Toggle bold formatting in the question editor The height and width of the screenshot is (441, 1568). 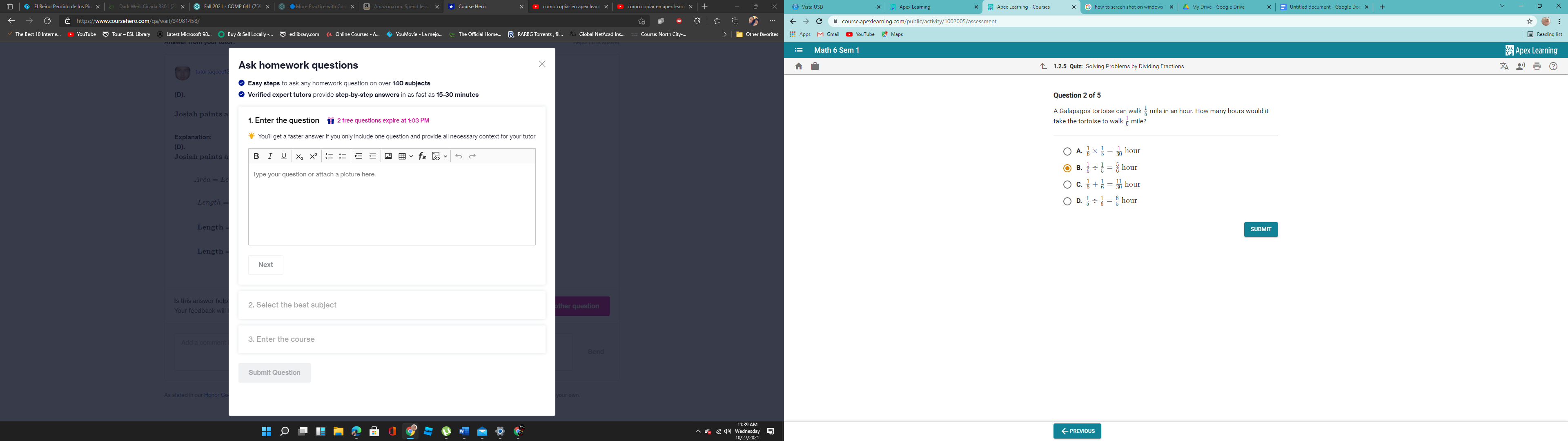coord(256,156)
